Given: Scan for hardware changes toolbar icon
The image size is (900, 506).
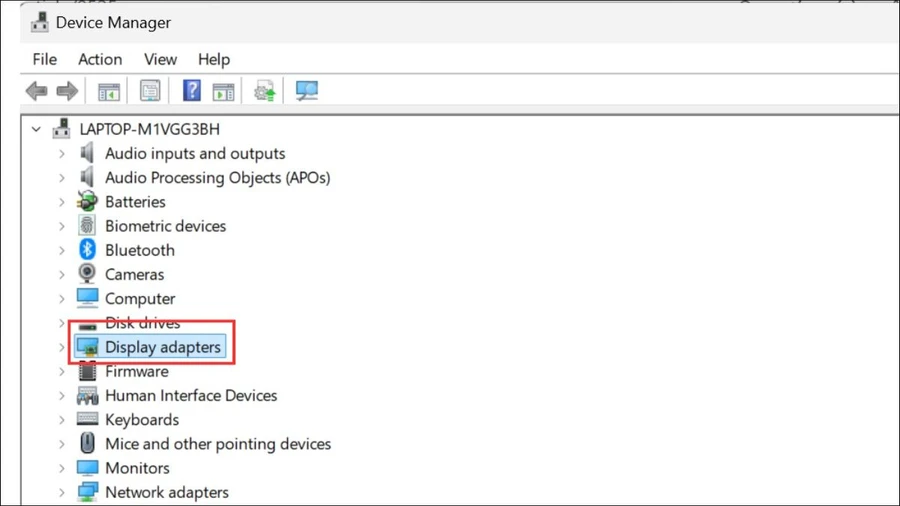Looking at the screenshot, I should 307,91.
